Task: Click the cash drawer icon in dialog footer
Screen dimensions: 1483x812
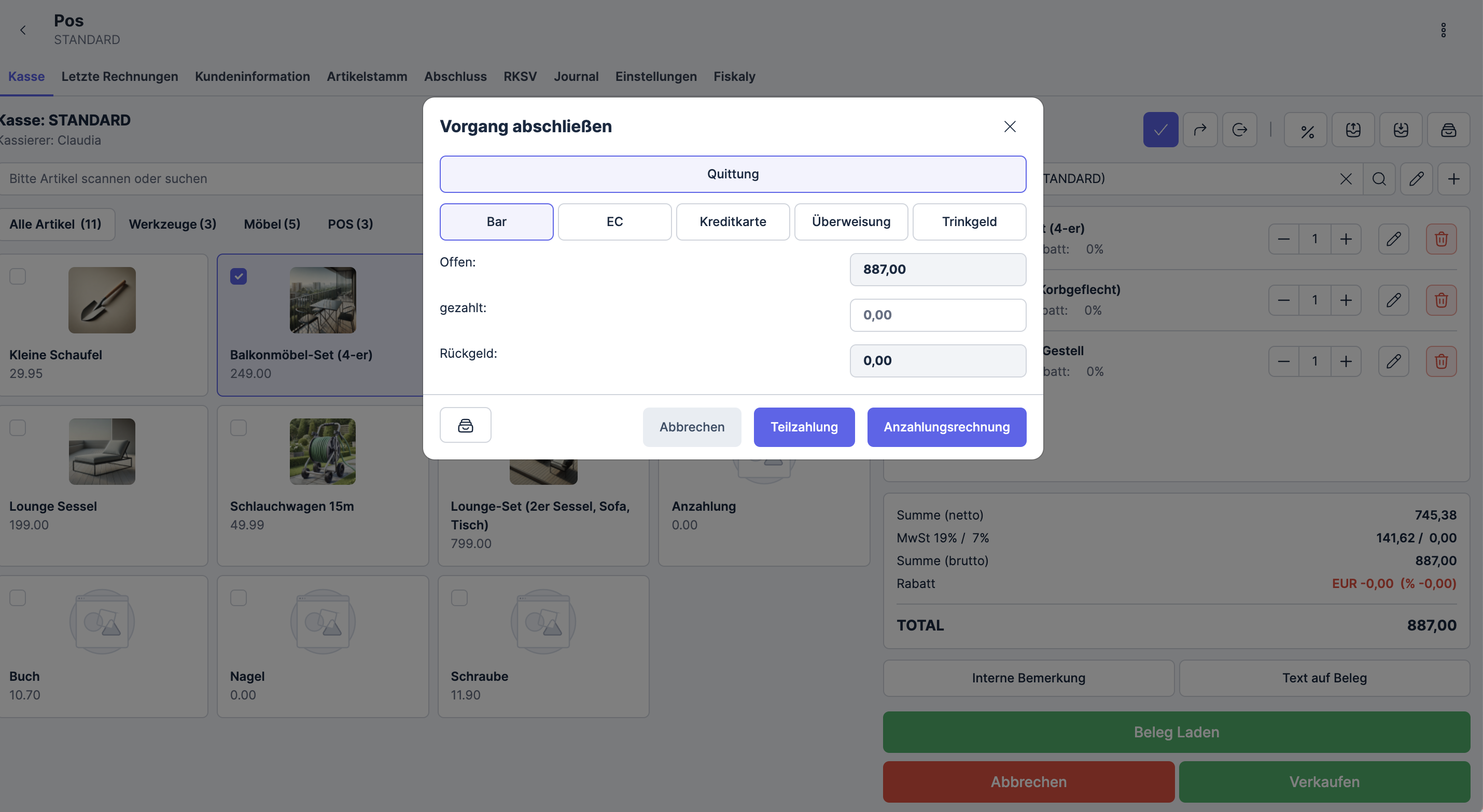Action: click(465, 426)
